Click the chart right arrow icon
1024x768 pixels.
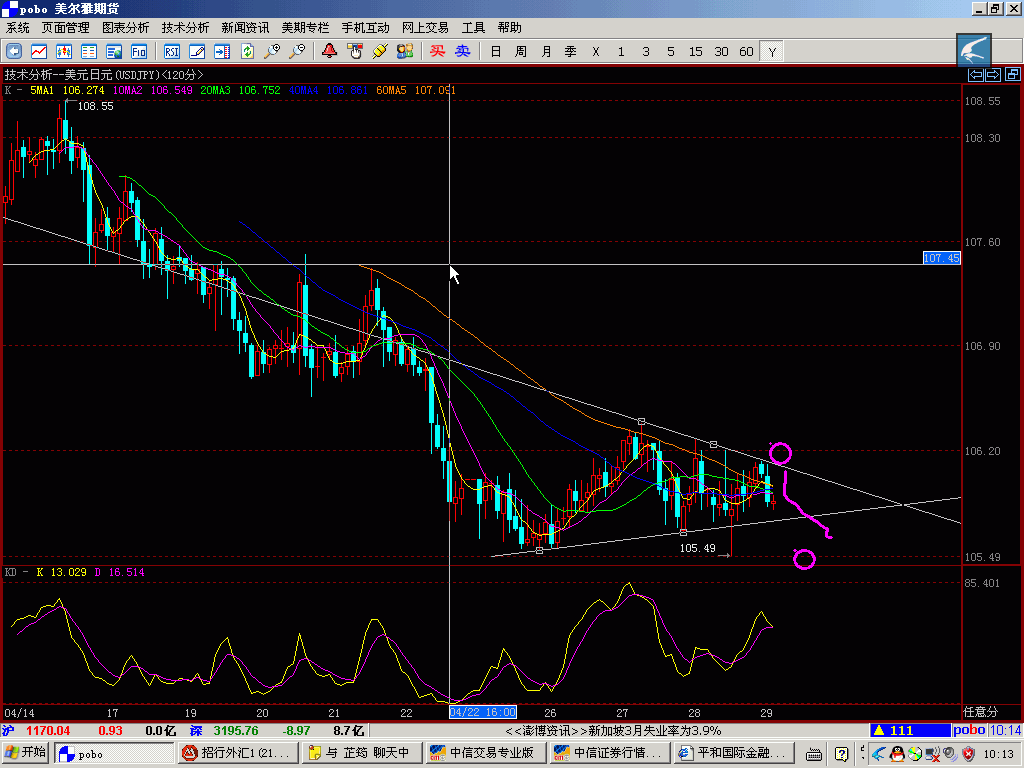992,74
